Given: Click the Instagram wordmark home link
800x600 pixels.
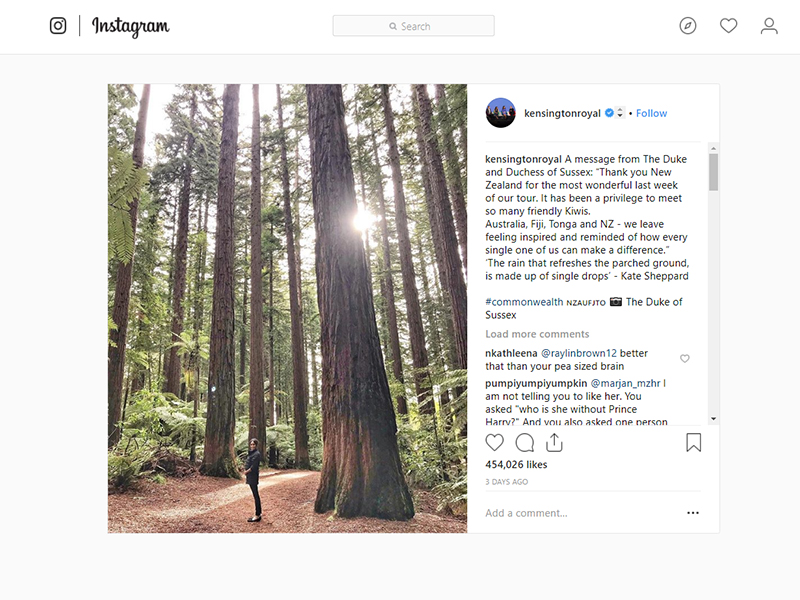Looking at the screenshot, I should tap(131, 26).
